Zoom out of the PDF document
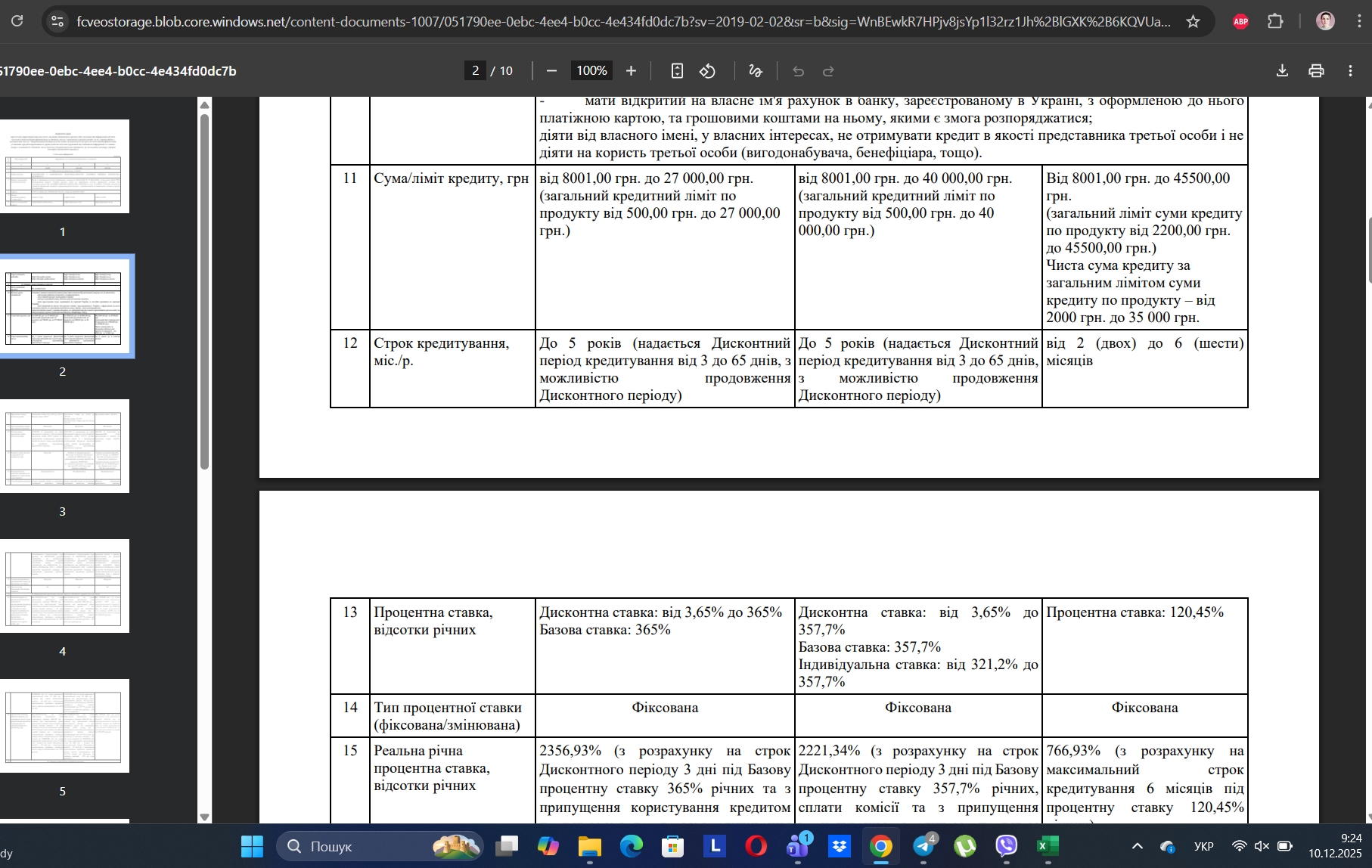1372x868 pixels. [x=551, y=70]
